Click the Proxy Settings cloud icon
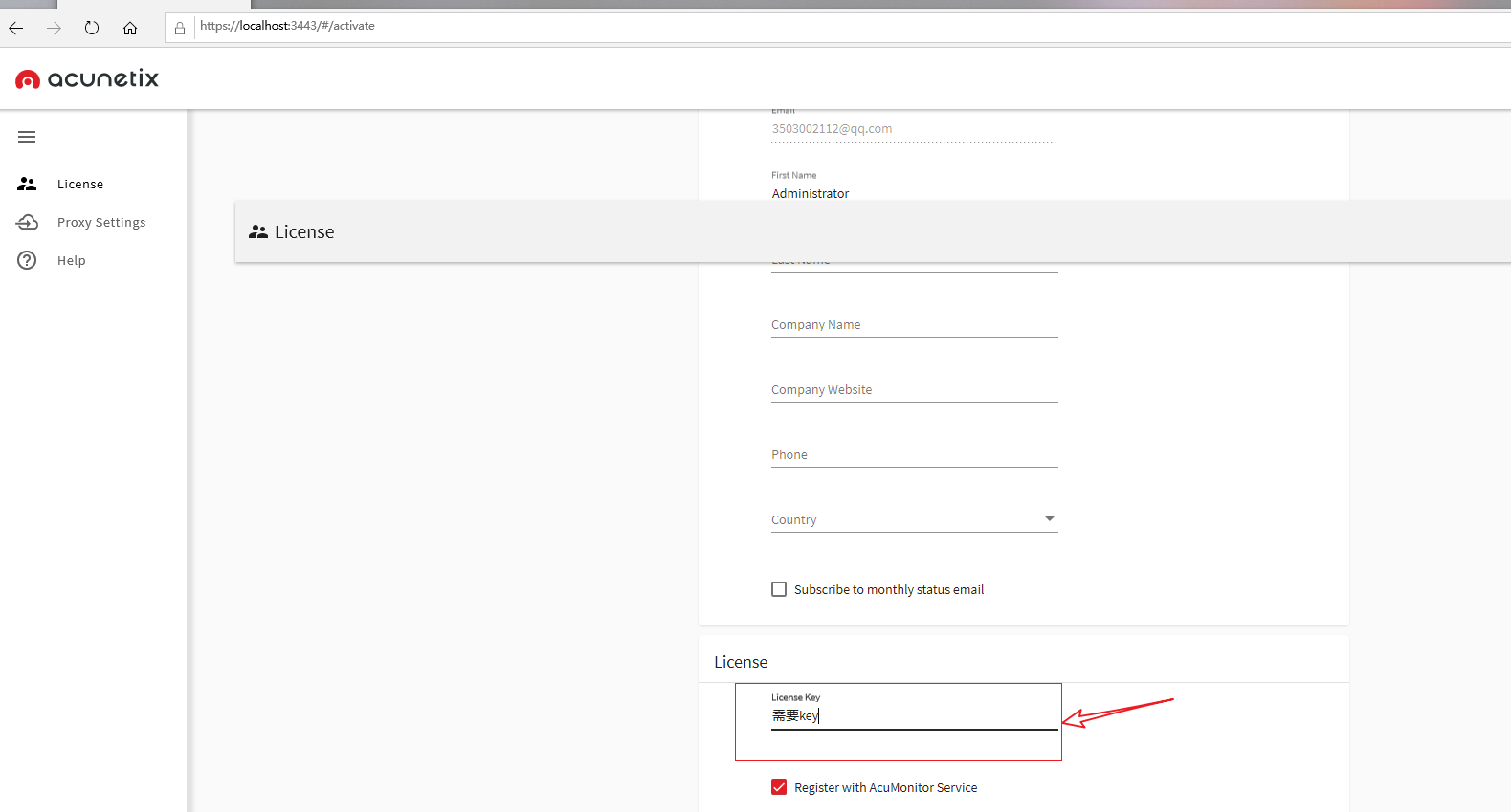The image size is (1511, 812). pos(27,222)
